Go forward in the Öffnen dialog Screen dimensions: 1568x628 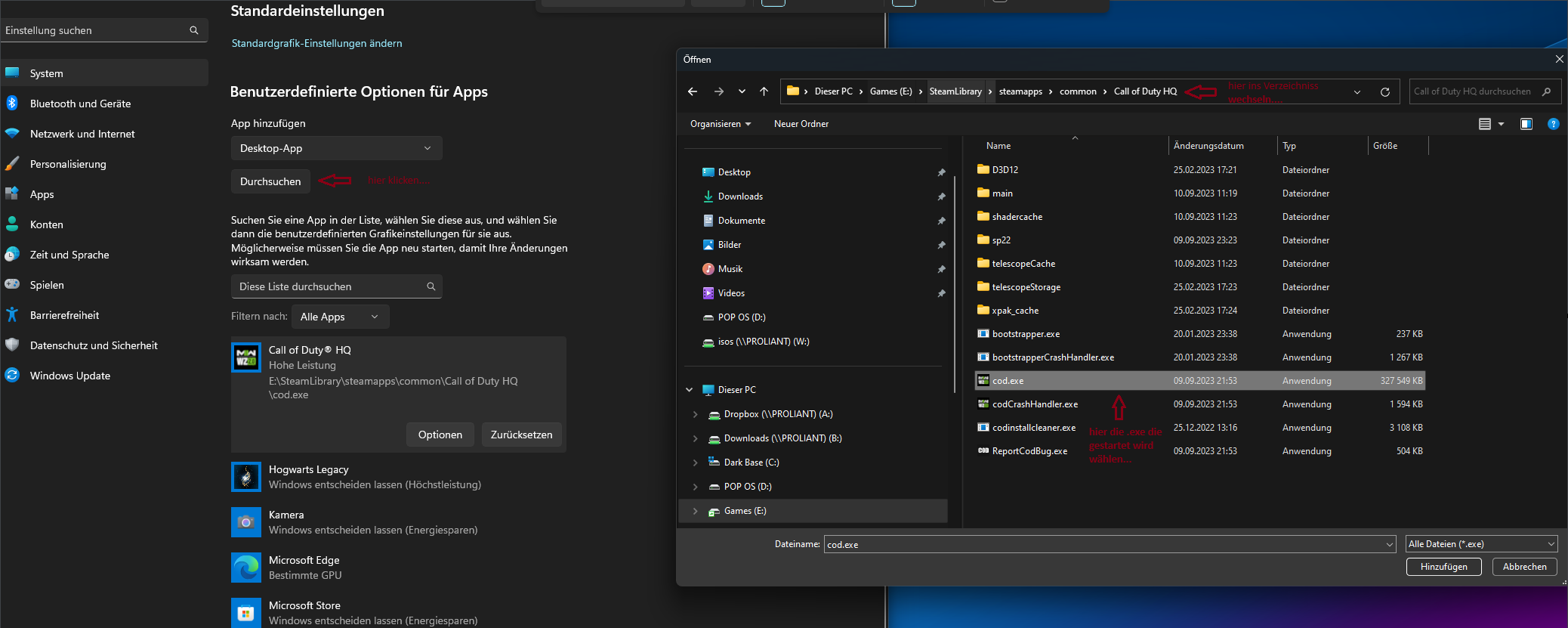pos(718,91)
